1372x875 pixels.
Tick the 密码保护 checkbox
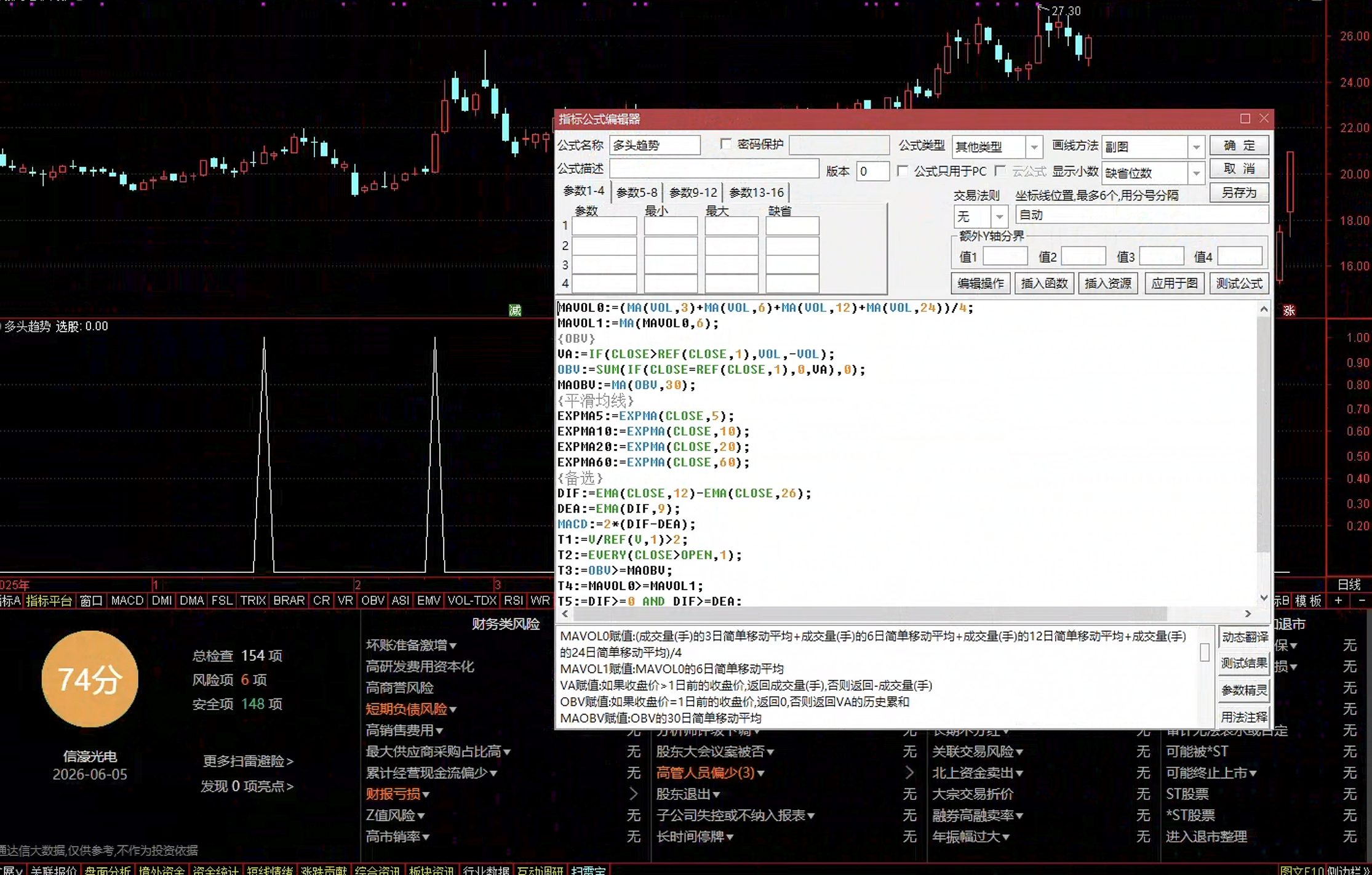(725, 144)
